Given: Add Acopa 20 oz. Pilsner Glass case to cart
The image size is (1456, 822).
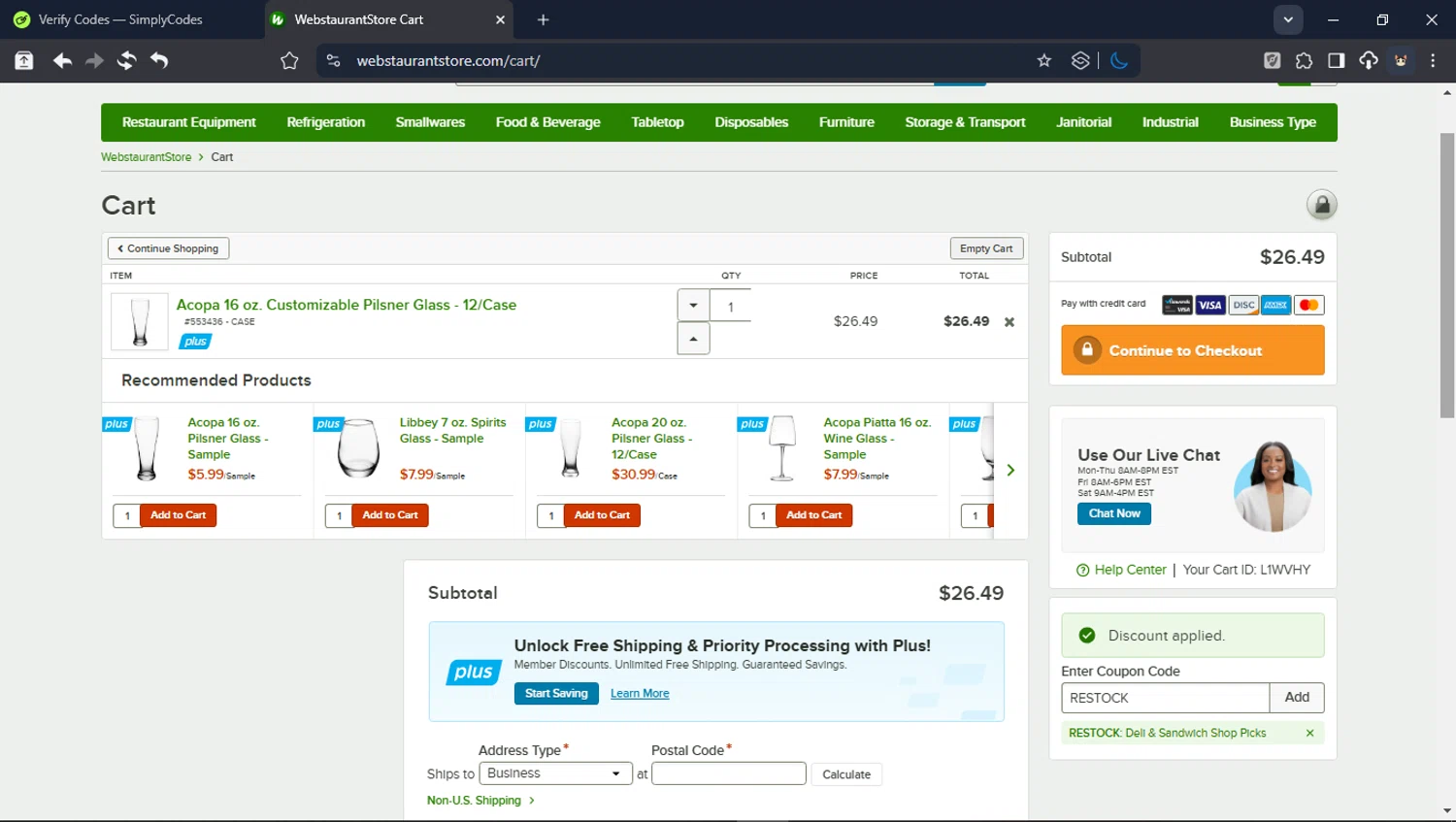Looking at the screenshot, I should (x=602, y=515).
